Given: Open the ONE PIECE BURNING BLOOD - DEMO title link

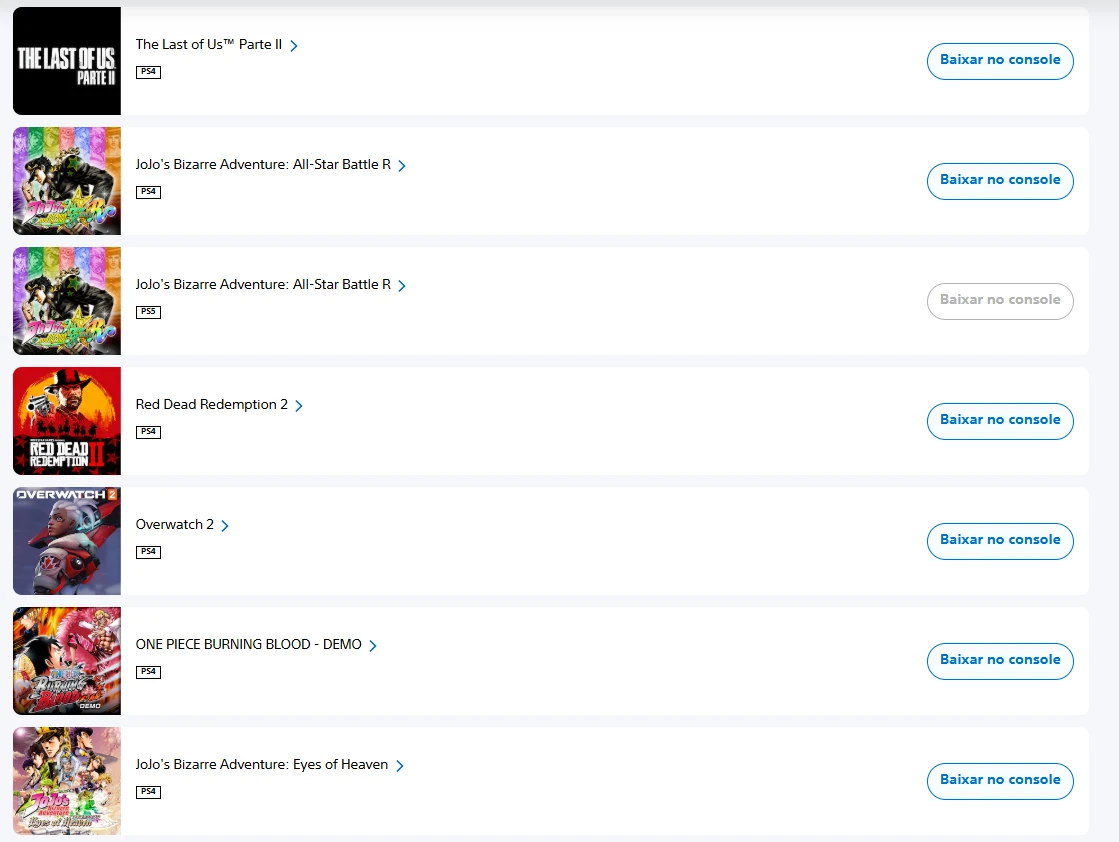Looking at the screenshot, I should pos(248,645).
